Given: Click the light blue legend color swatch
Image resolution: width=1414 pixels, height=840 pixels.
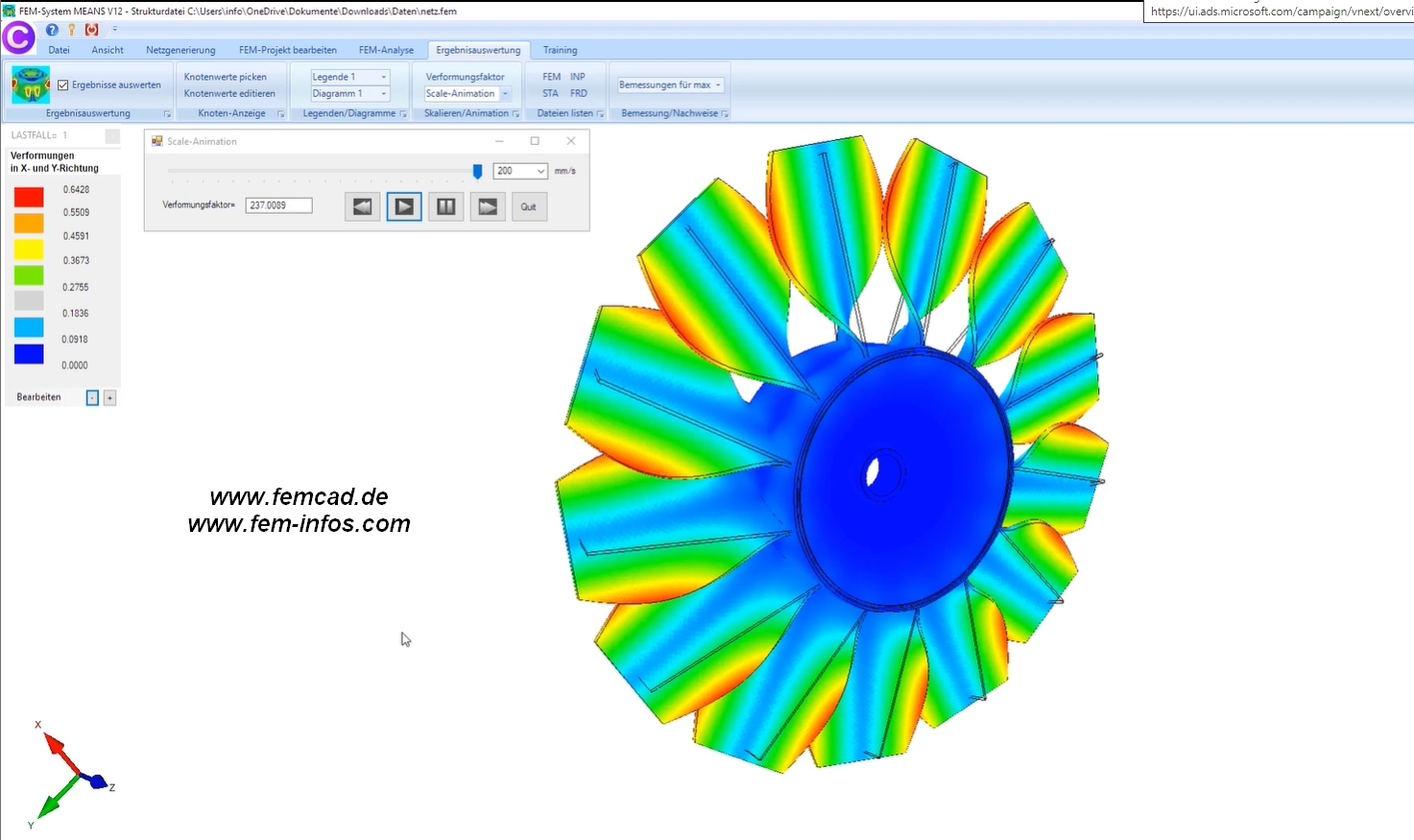Looking at the screenshot, I should click(29, 327).
